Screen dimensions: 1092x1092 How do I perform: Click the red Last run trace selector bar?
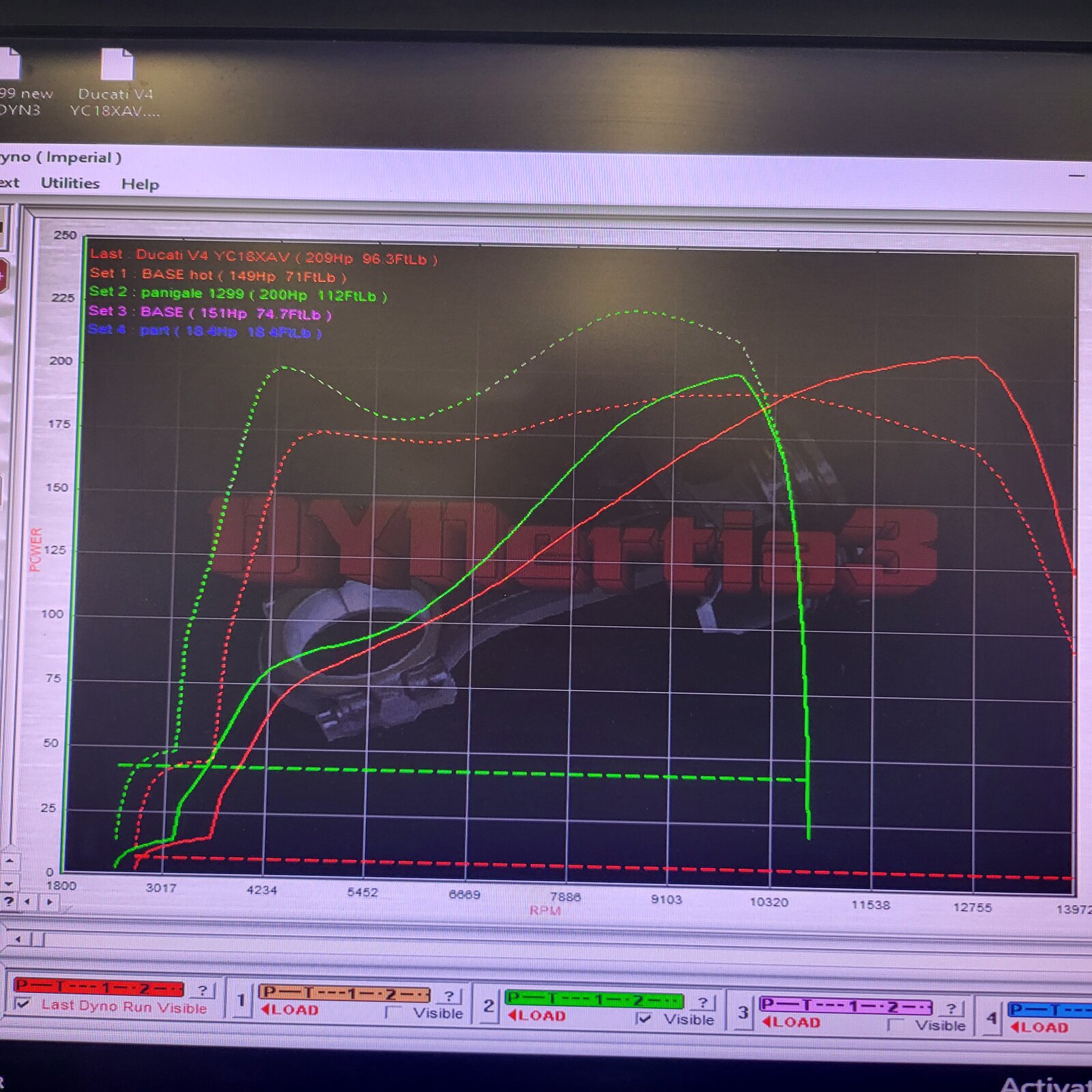pyautogui.click(x=99, y=987)
